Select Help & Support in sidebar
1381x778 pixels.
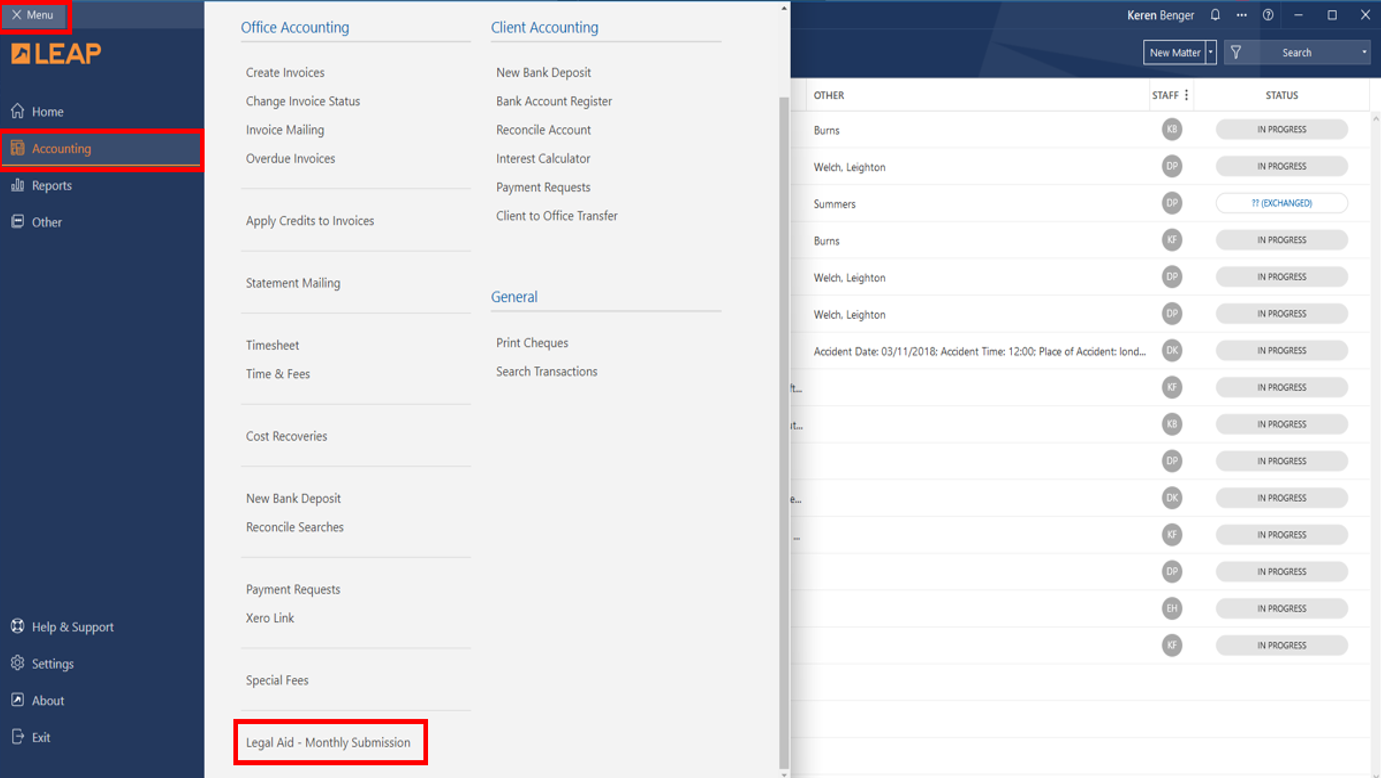(72, 627)
